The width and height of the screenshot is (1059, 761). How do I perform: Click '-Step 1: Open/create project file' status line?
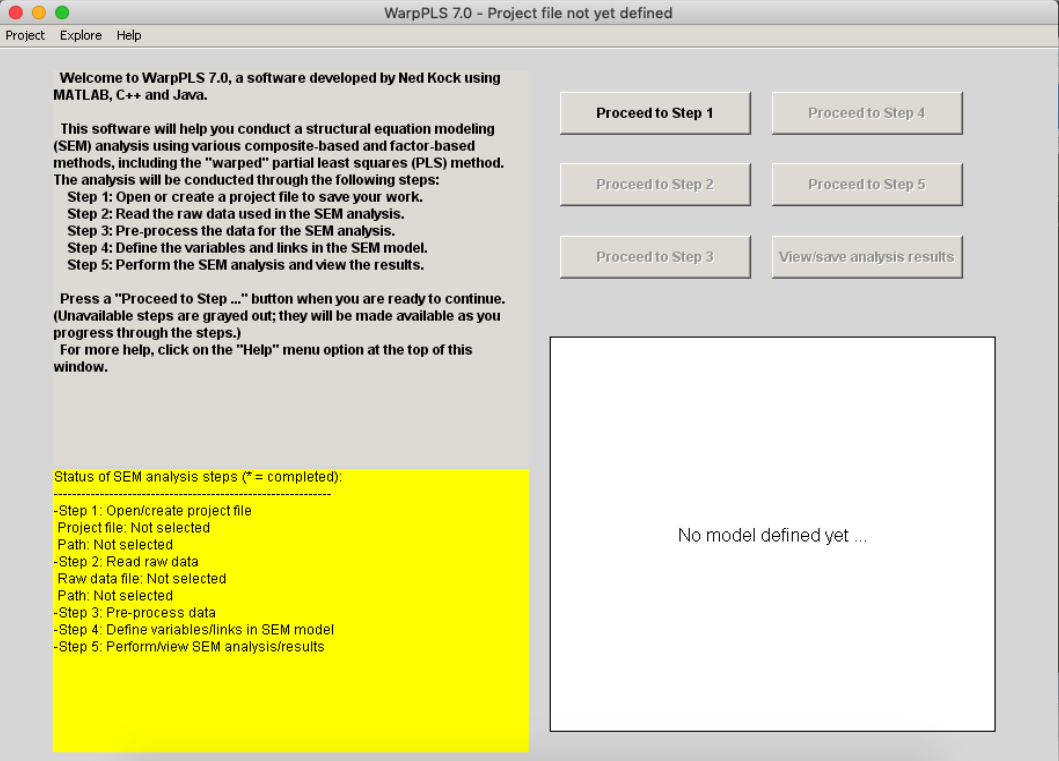(153, 510)
